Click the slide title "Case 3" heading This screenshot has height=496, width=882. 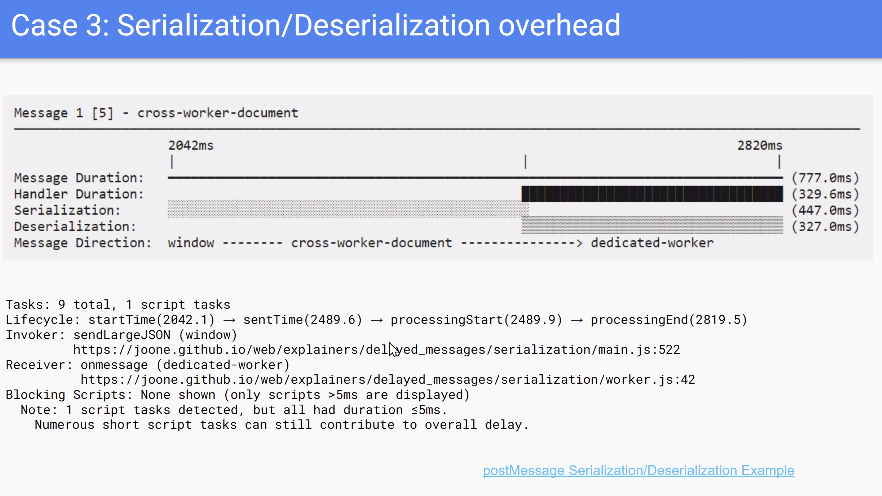[316, 25]
